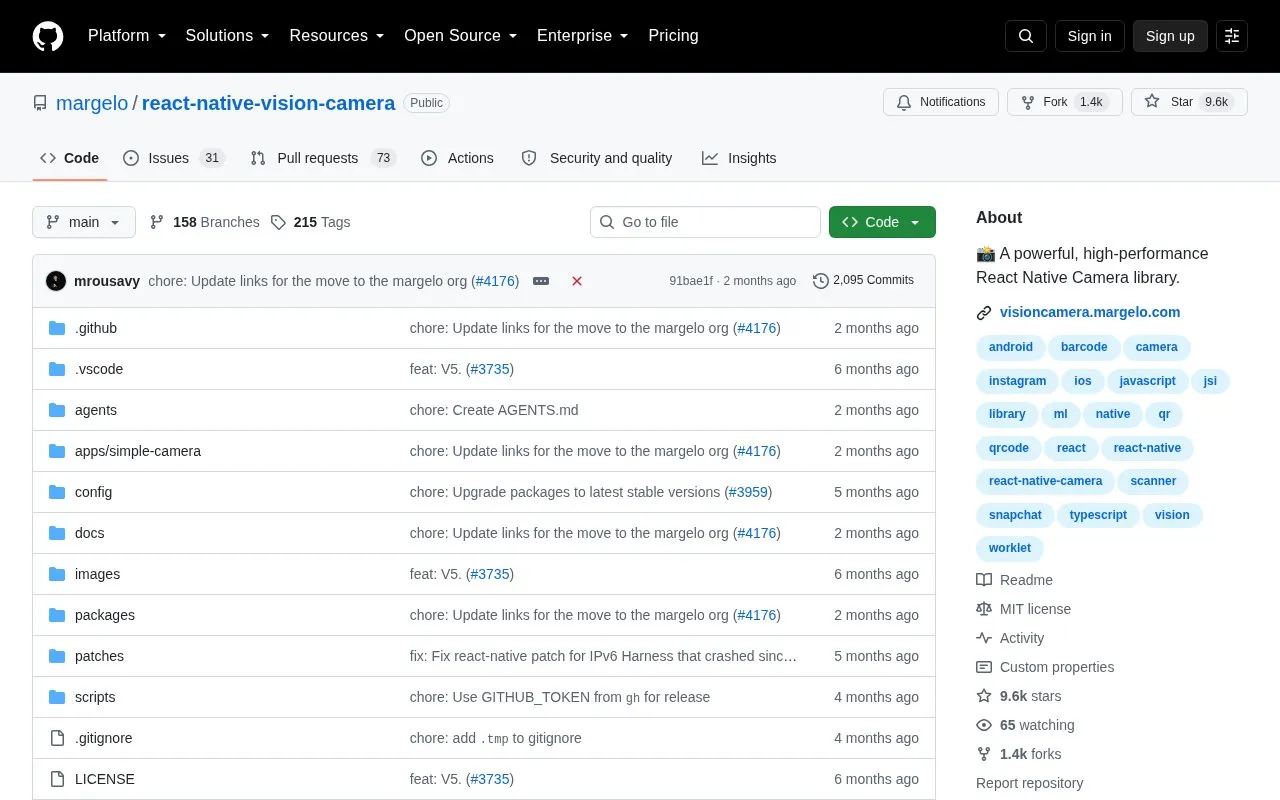Image resolution: width=1280 pixels, height=800 pixels.
Task: Click the history icon beside 2,095 Commits
Action: point(821,281)
